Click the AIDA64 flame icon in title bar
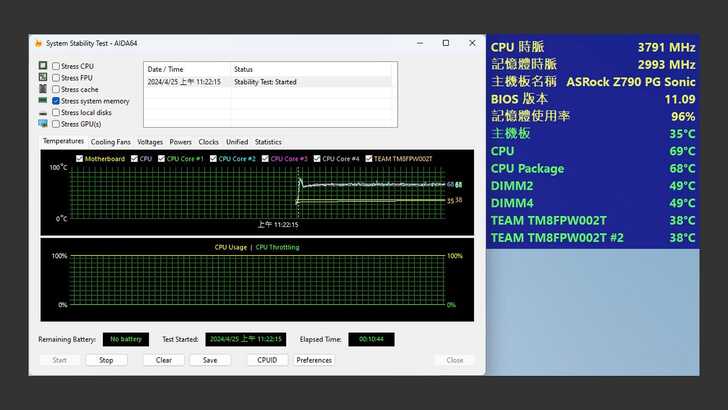 click(x=38, y=43)
